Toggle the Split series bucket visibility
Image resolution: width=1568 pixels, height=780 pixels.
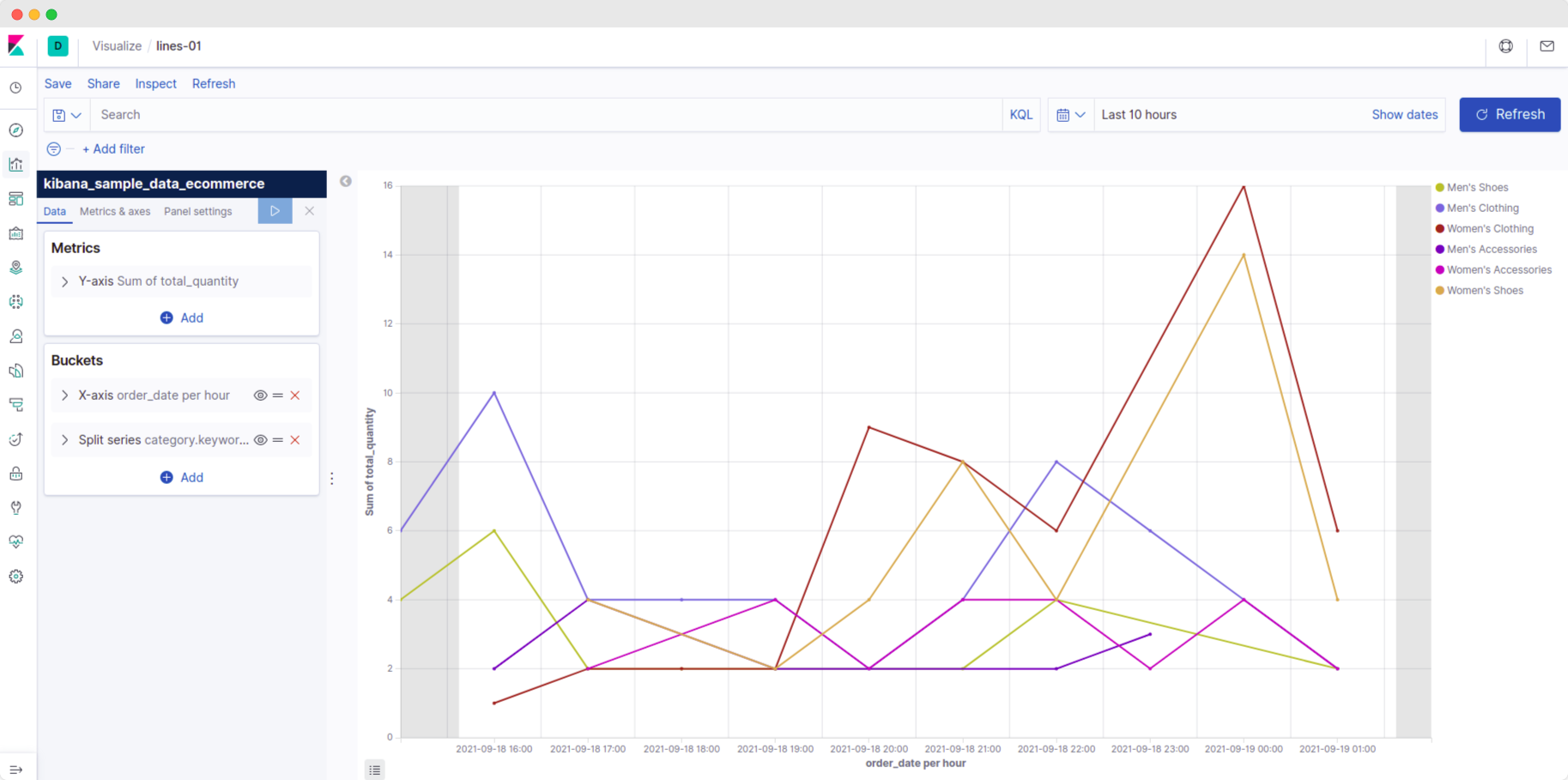click(x=260, y=440)
